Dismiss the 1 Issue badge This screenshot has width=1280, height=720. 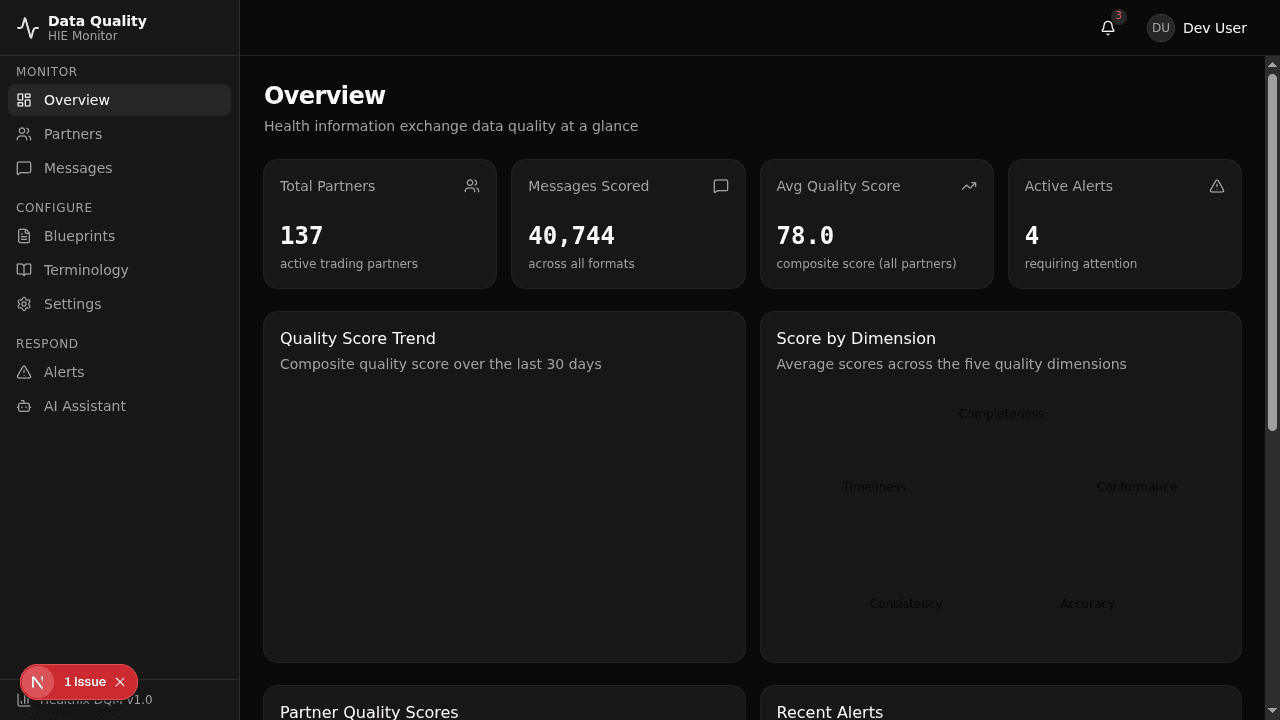click(119, 681)
